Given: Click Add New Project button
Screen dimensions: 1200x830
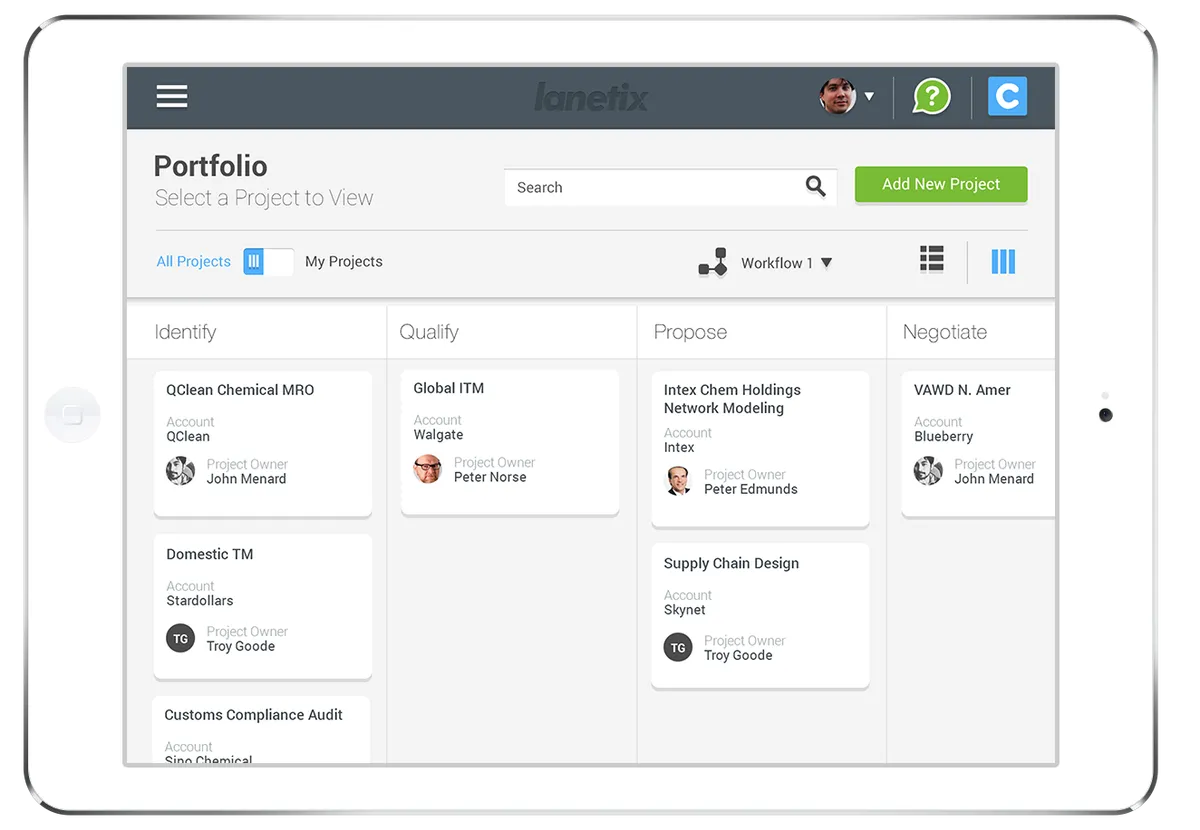Looking at the screenshot, I should pos(941,184).
